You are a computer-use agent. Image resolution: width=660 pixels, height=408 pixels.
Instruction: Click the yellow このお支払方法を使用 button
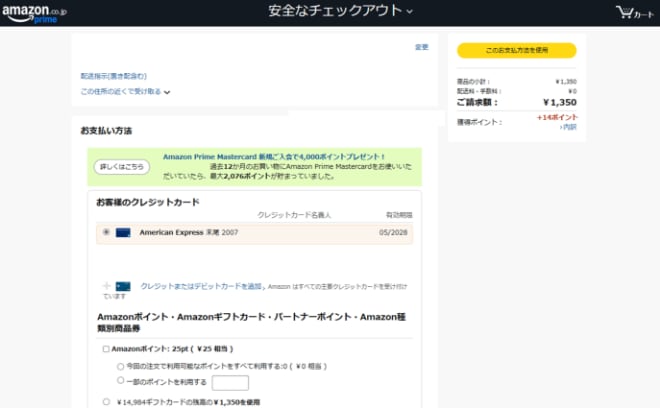point(516,50)
